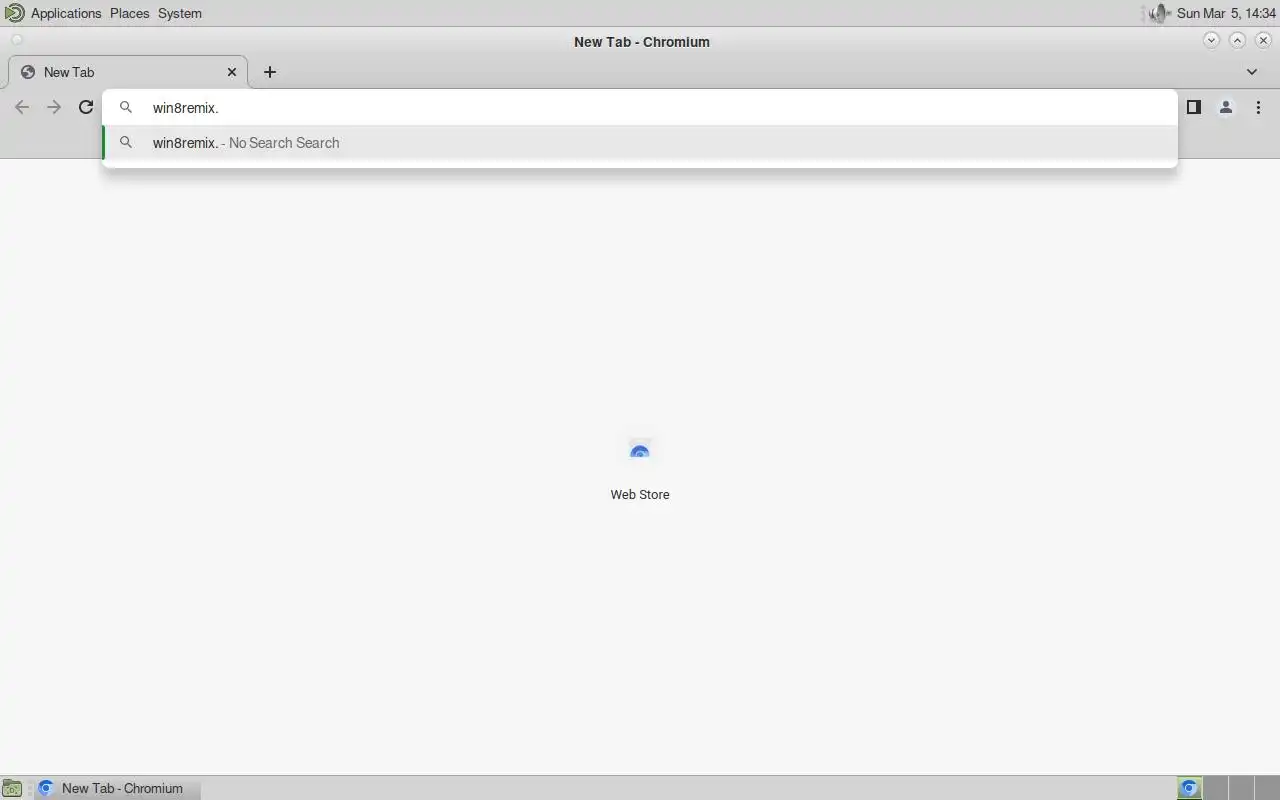
Task: Open the clock showing Sun Mar 5
Action: 1226,13
